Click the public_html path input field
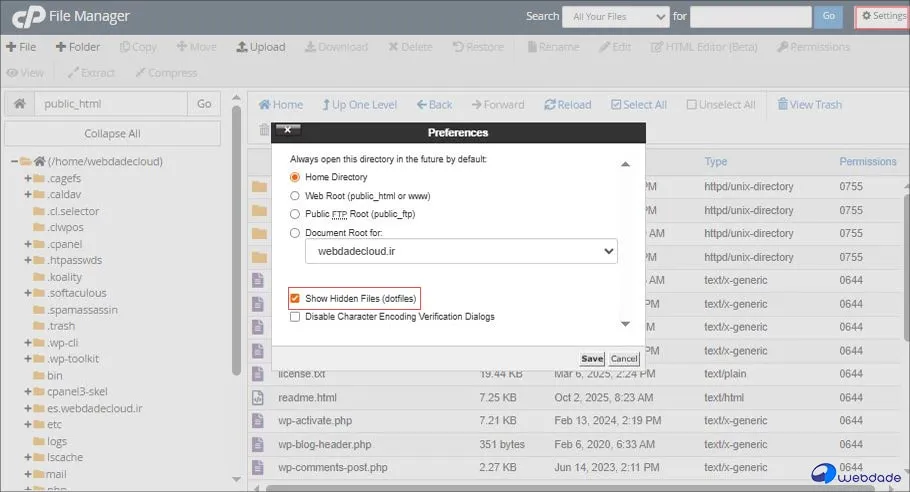The width and height of the screenshot is (910, 492). (111, 104)
